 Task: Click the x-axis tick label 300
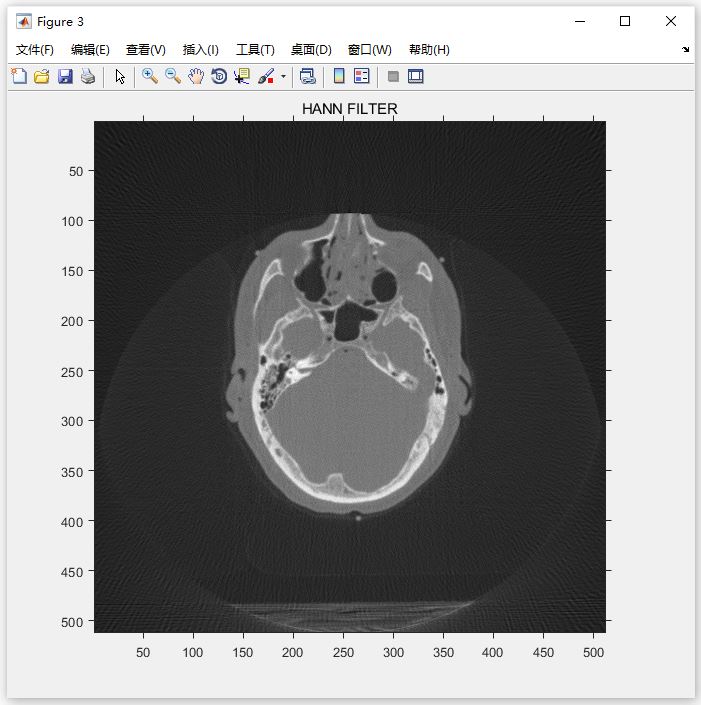(x=393, y=652)
